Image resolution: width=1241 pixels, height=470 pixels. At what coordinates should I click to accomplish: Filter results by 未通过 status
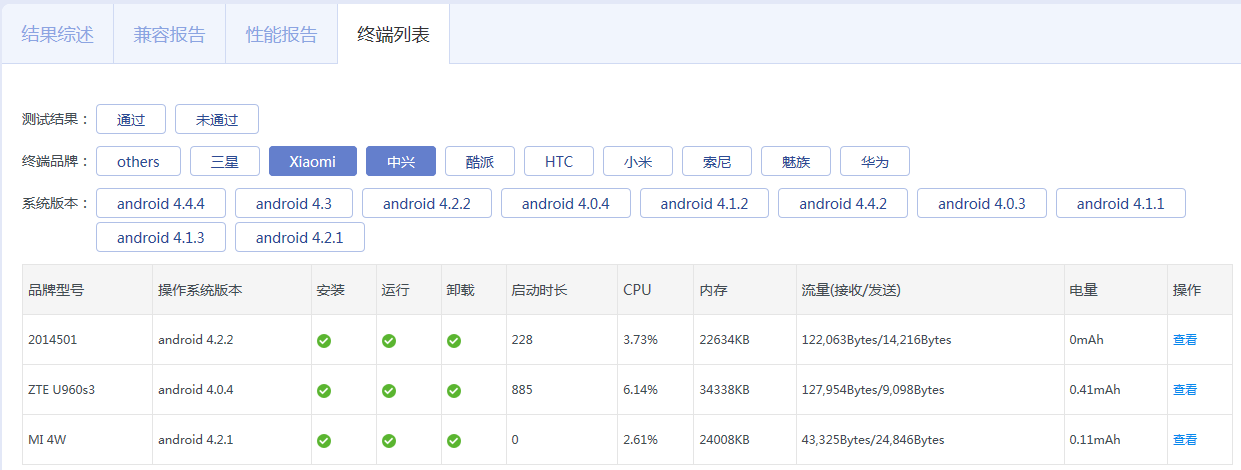pos(217,119)
